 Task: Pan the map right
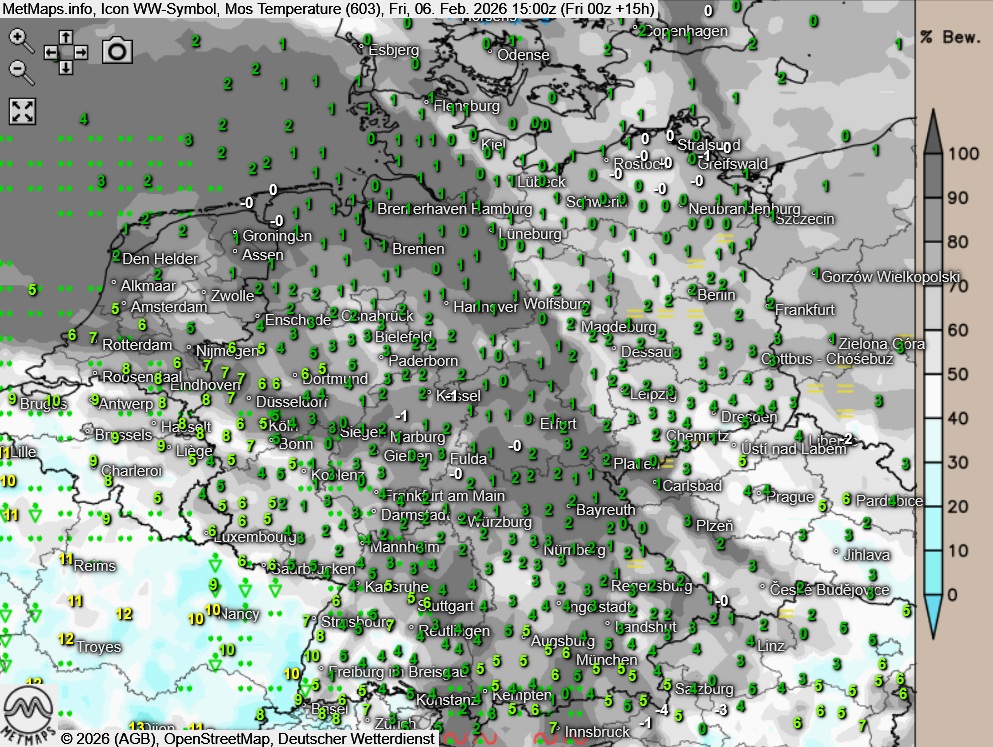coord(81,52)
